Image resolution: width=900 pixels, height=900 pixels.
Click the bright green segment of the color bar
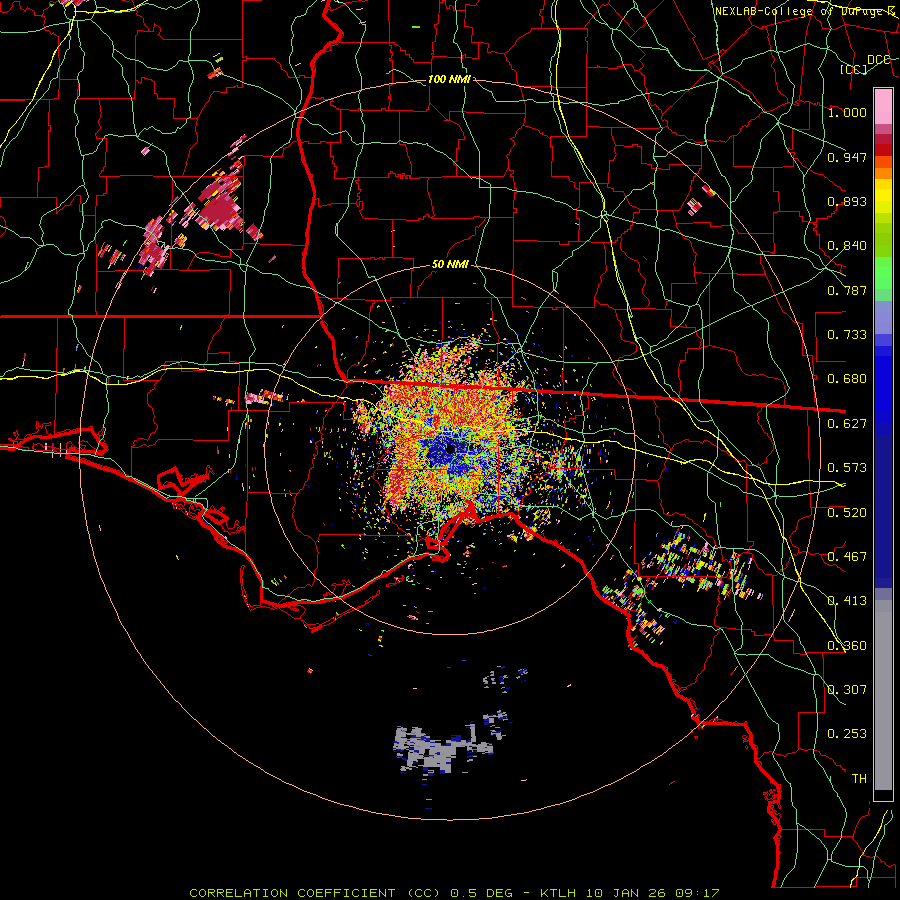point(883,273)
